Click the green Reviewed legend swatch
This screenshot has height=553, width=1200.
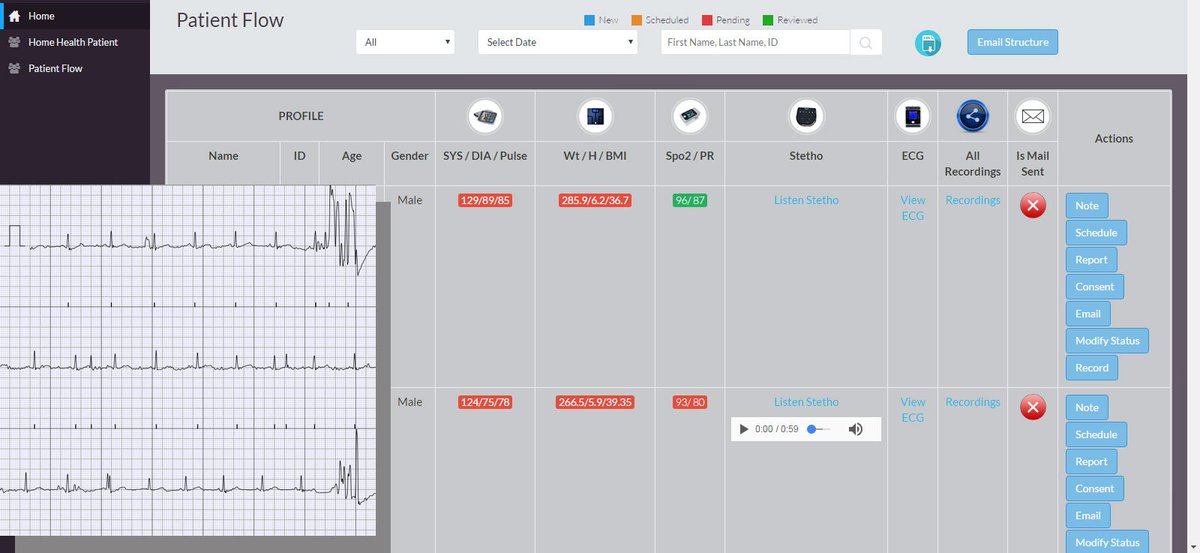pos(767,20)
